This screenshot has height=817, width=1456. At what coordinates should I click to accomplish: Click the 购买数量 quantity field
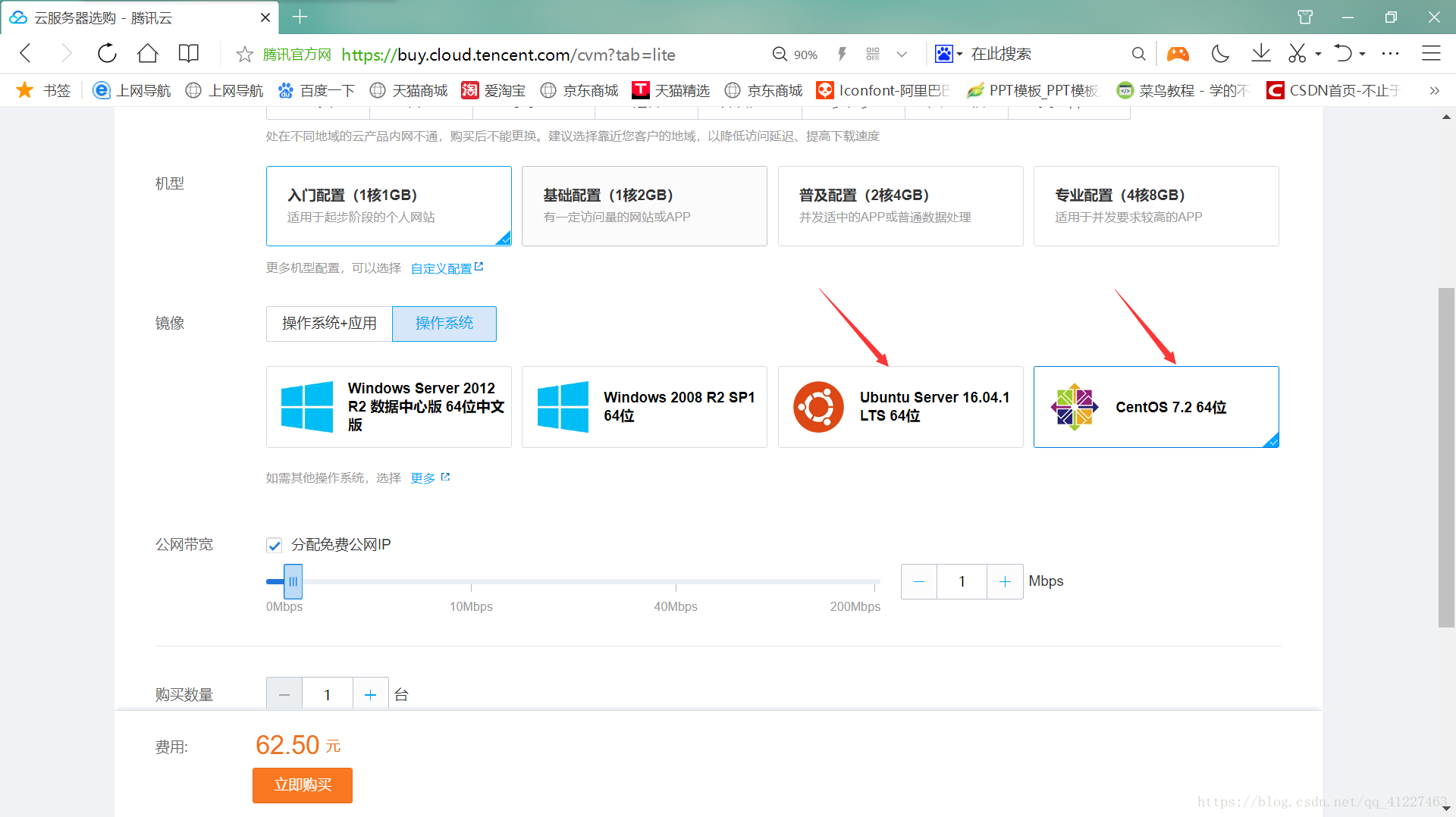tap(328, 694)
